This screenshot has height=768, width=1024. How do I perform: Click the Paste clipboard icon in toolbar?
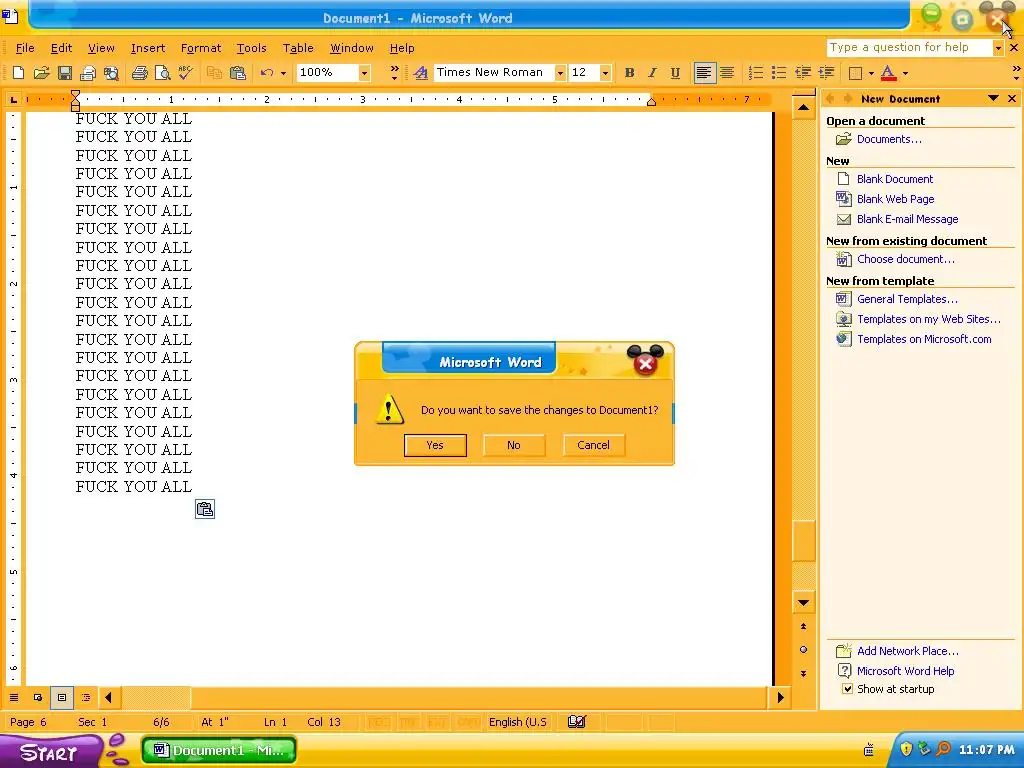pos(238,72)
